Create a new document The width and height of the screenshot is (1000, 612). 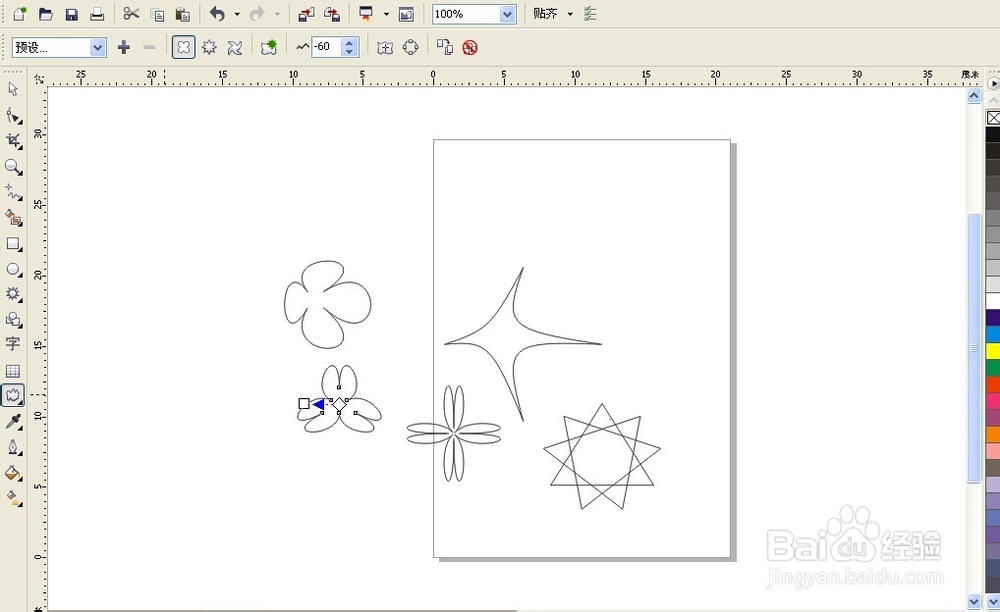point(20,13)
